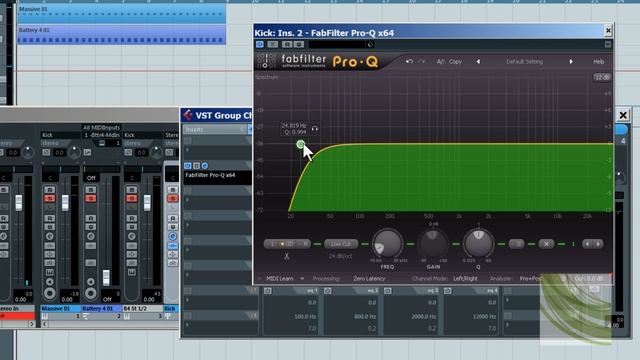Viewport: 640px width, 360px height.
Task: Click the FREQ knob
Action: pyautogui.click(x=387, y=243)
